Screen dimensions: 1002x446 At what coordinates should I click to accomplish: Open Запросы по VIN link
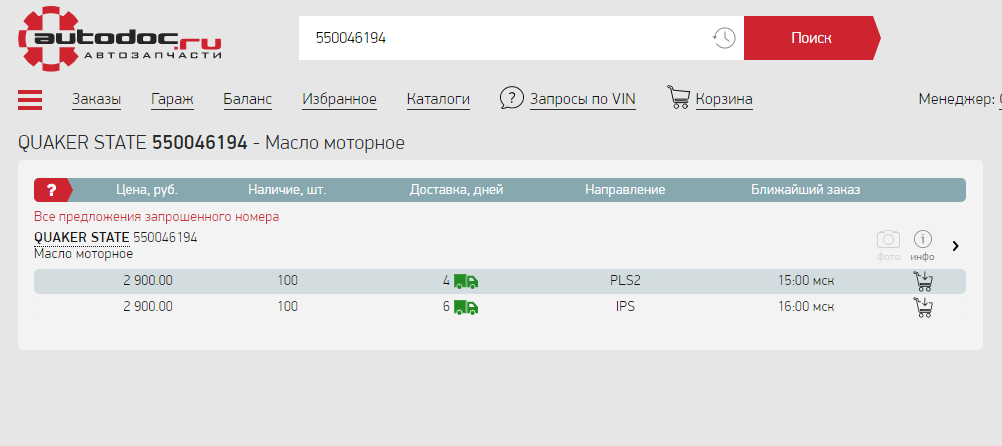(x=583, y=99)
